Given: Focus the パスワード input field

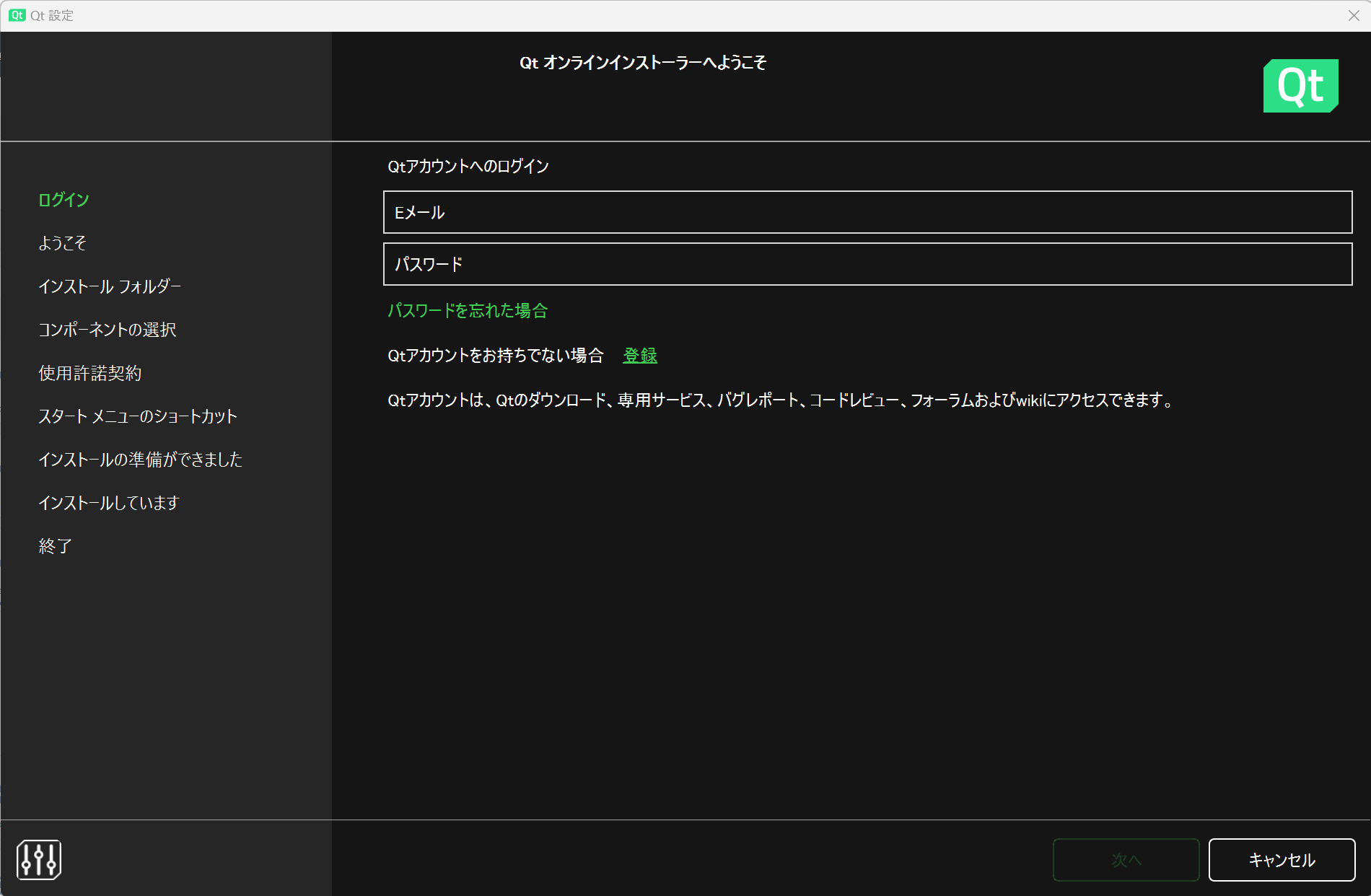Looking at the screenshot, I should (x=867, y=264).
